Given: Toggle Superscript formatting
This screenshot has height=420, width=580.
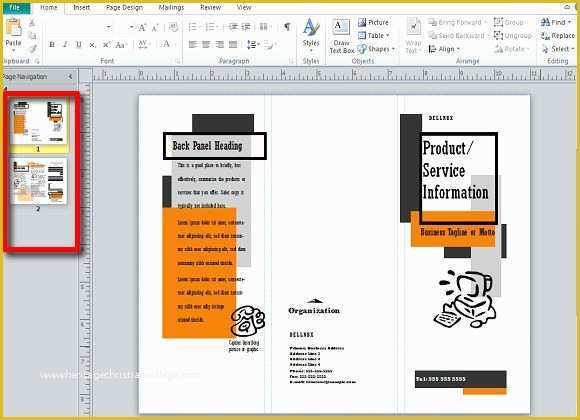Looking at the screenshot, I should pos(106,45).
